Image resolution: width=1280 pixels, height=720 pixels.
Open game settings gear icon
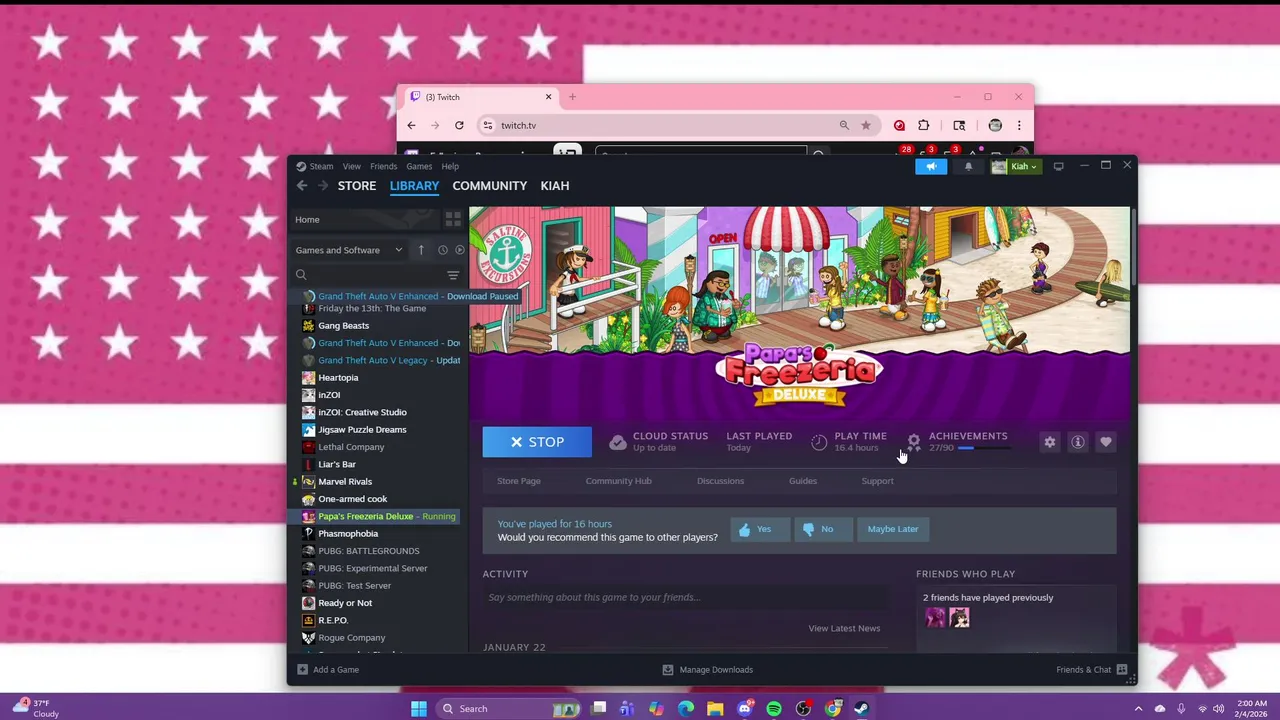1049,442
